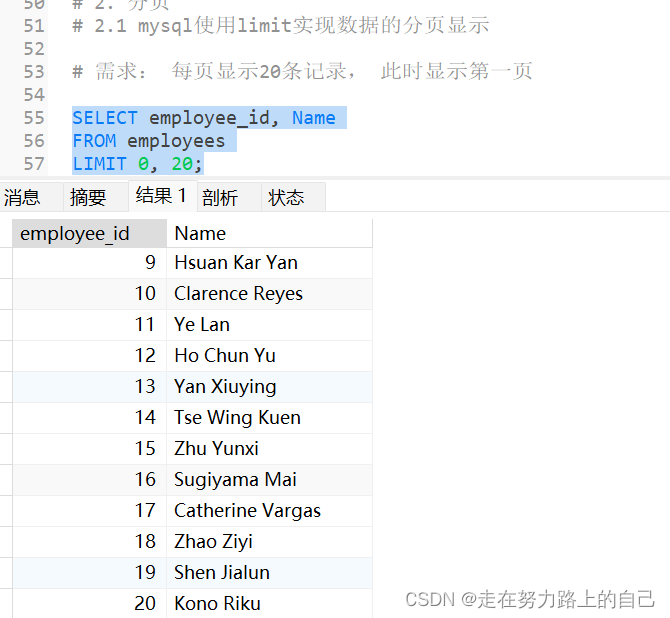
Task: Select the cell Hsuan Kar Yan
Action: point(270,263)
